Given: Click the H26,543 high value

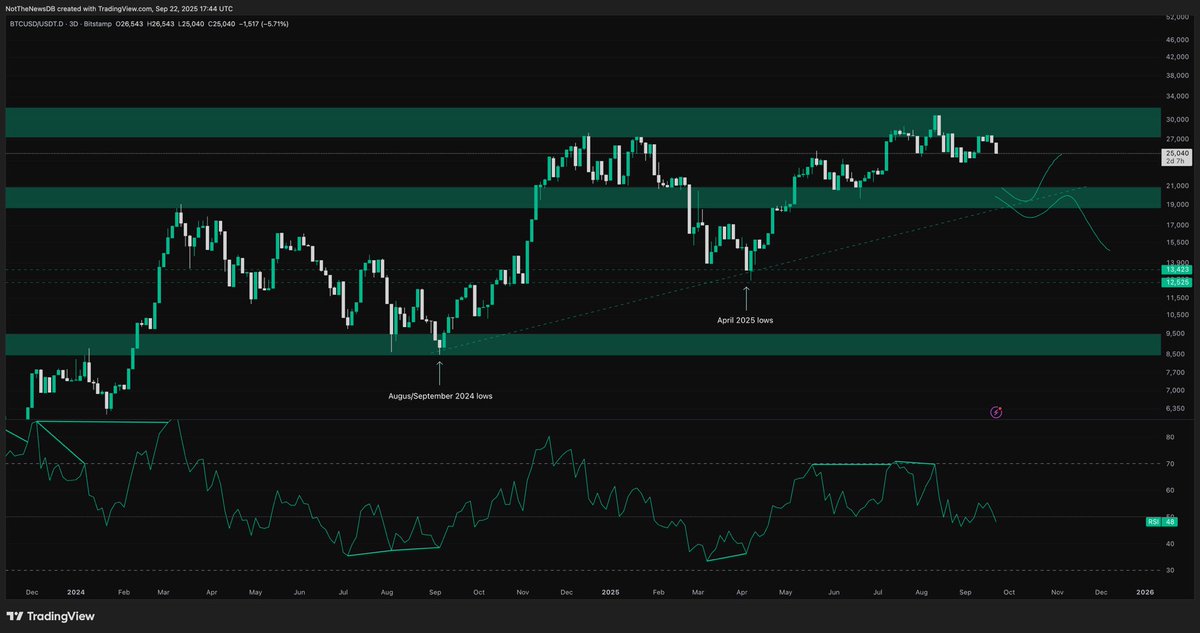Looking at the screenshot, I should [x=160, y=24].
